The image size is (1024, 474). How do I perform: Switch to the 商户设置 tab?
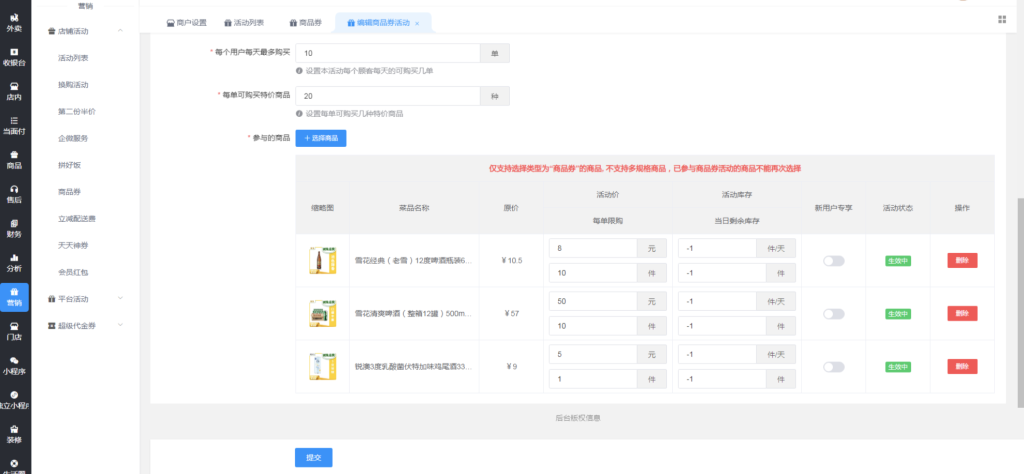click(186, 22)
